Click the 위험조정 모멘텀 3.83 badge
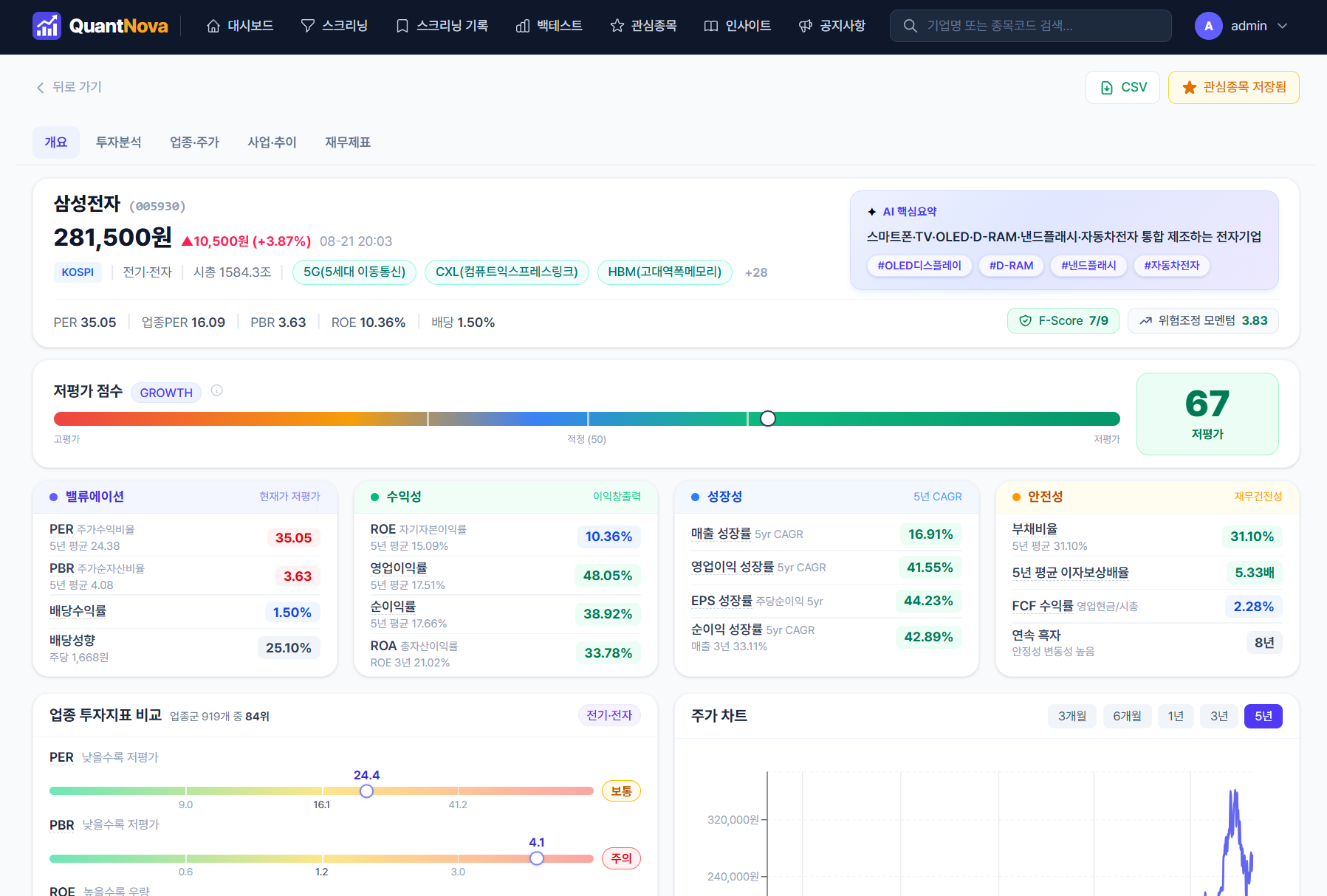 click(x=1203, y=321)
